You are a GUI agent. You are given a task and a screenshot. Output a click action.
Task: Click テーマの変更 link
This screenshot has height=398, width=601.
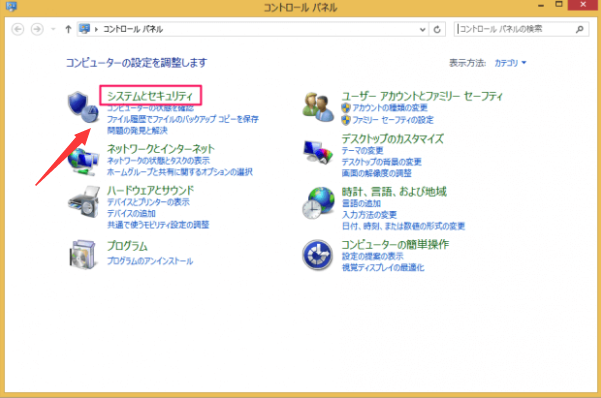point(363,150)
